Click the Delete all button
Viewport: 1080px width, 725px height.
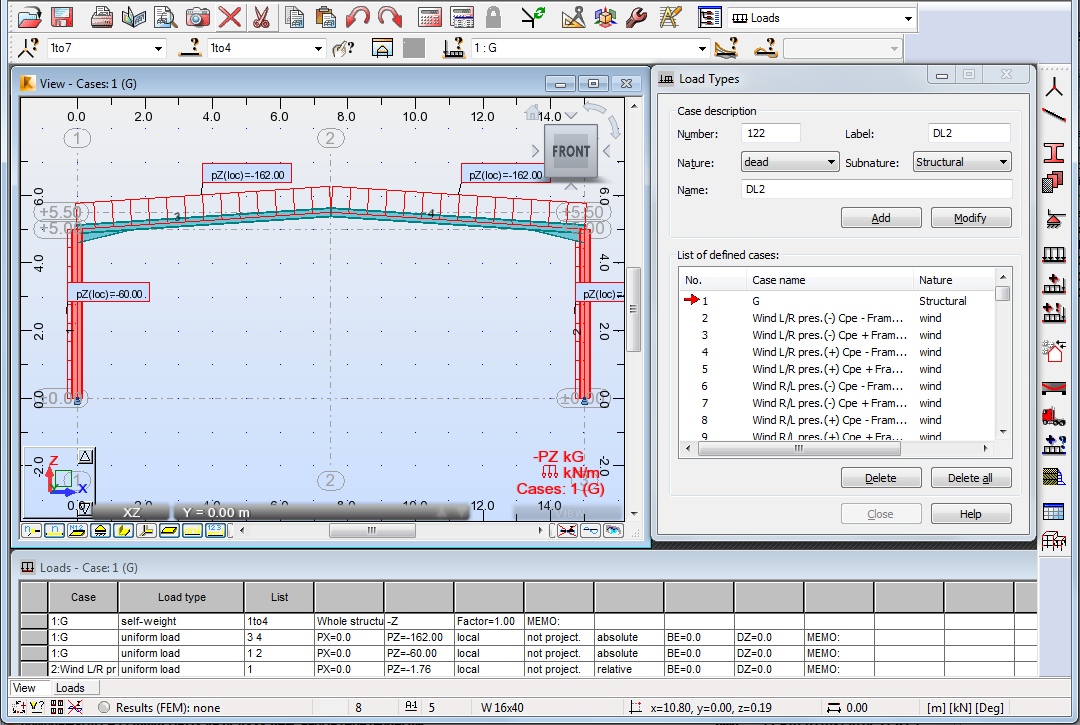[970, 478]
